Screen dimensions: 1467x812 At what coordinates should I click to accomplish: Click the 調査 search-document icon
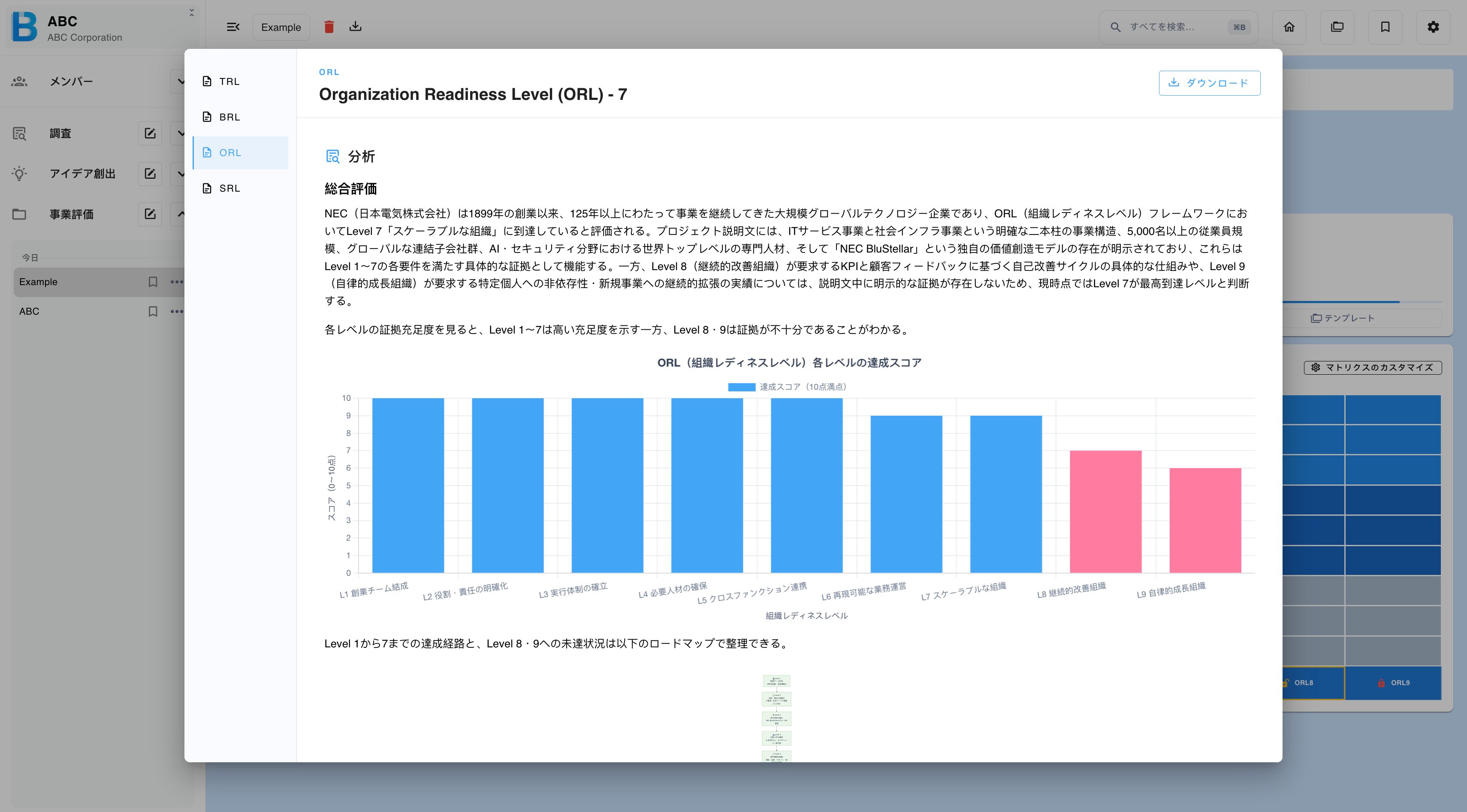(19, 133)
